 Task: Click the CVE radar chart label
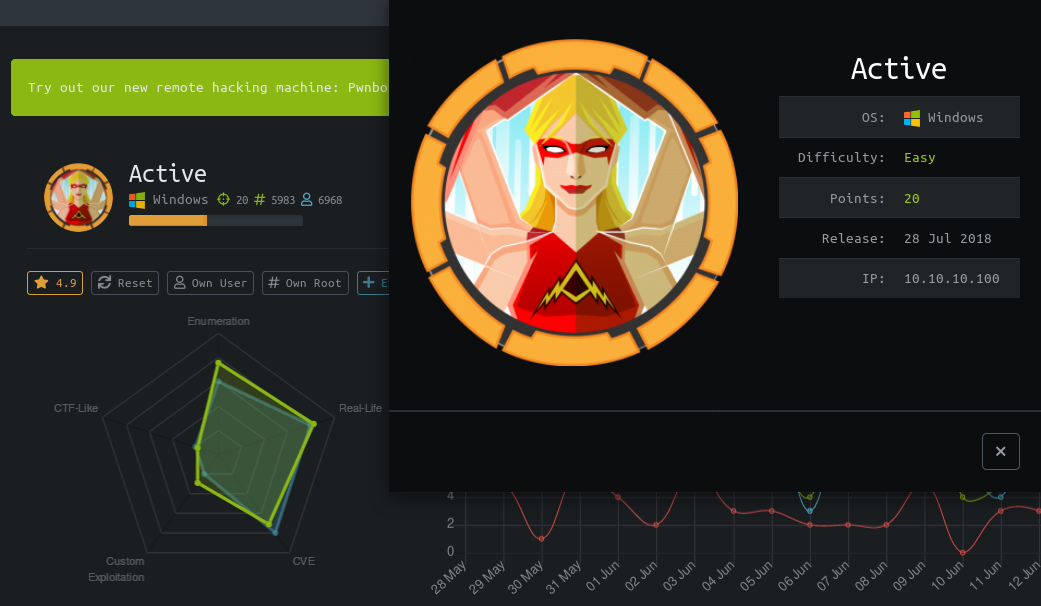[303, 561]
